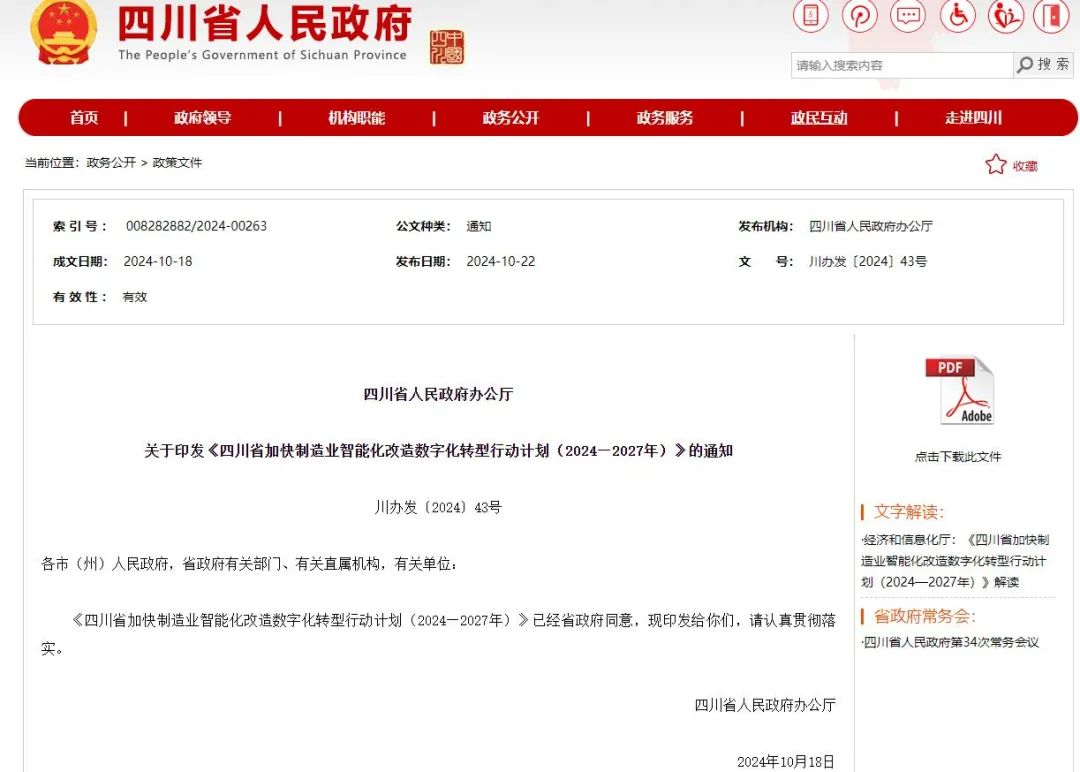Download file via the PDF Adobe icon
The height and width of the screenshot is (772, 1080).
[x=959, y=390]
